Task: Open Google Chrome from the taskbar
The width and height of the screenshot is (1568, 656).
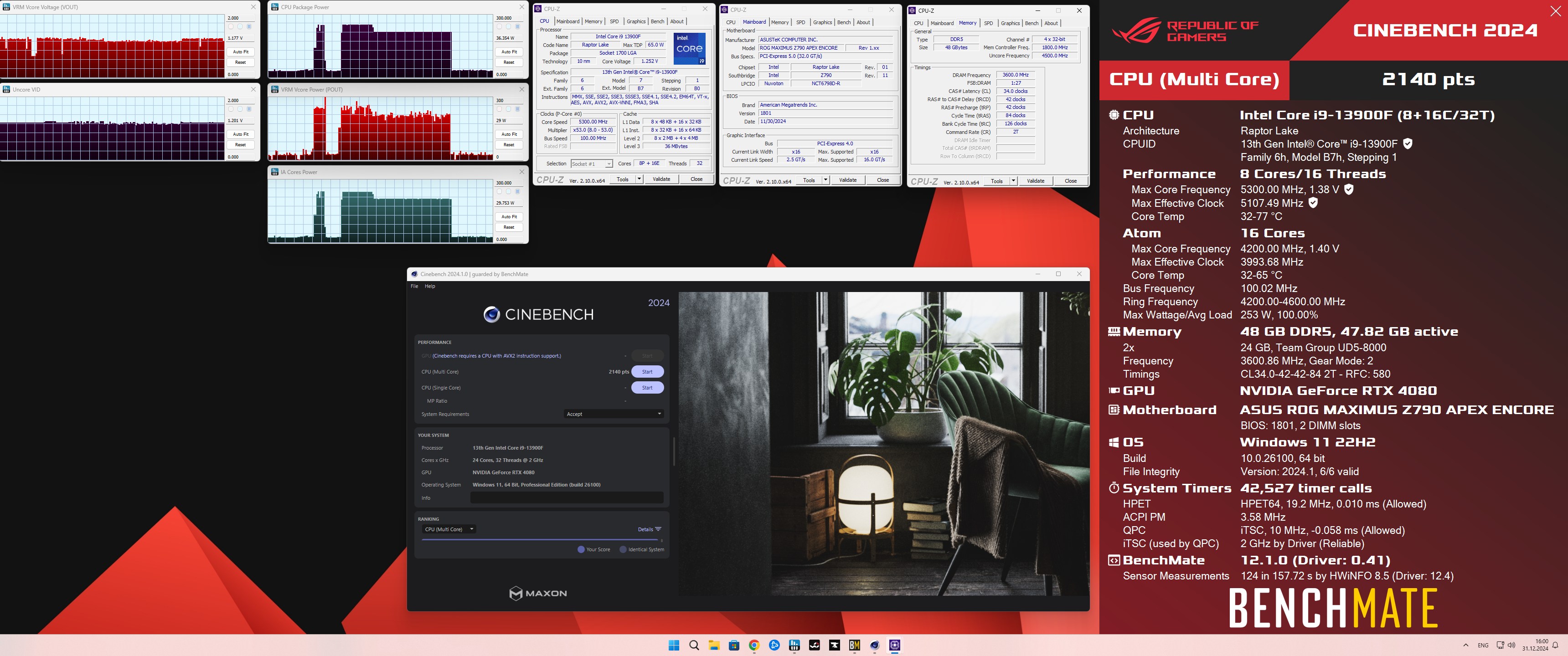Action: (754, 645)
